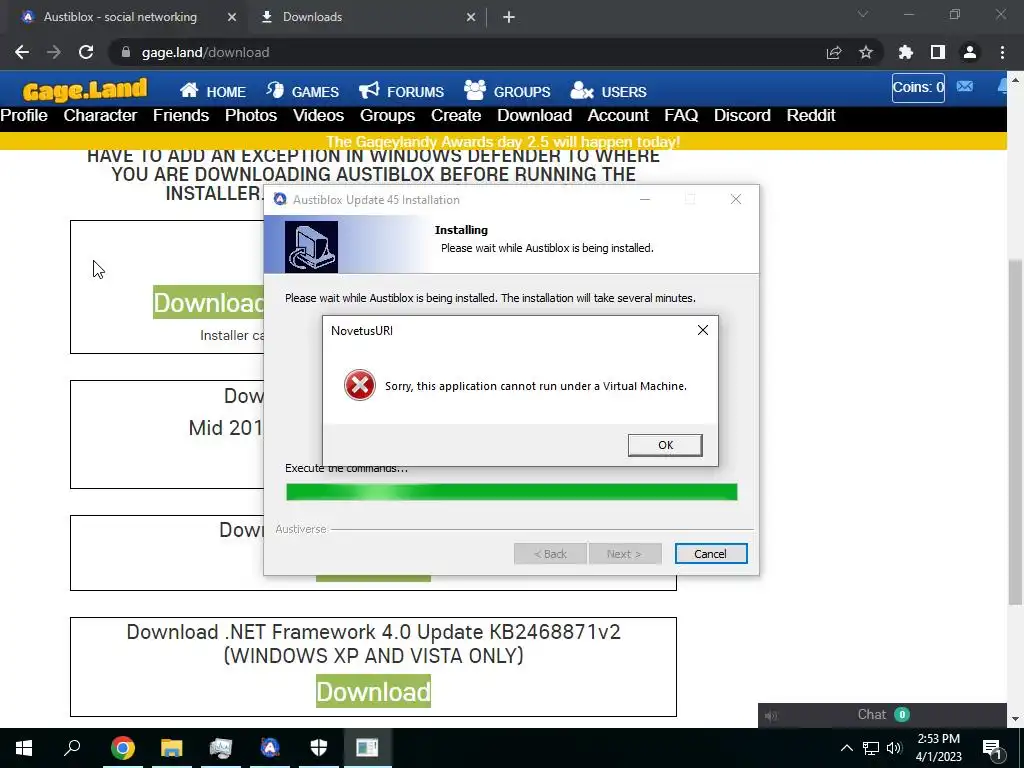The height and width of the screenshot is (768, 1024).
Task: Open the Groups link in the black bar
Action: pos(387,116)
